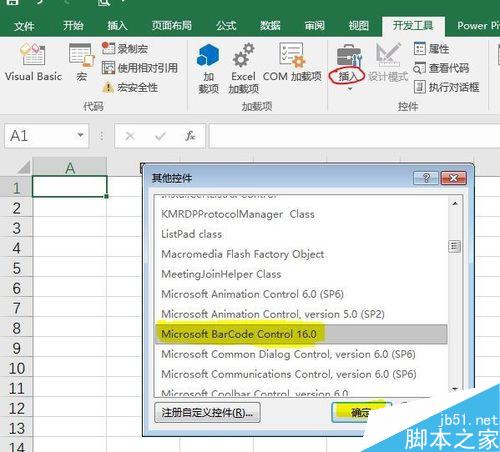The height and width of the screenshot is (452, 500).
Task: Select KMRDPProtocolManager Class in list
Action: [301, 214]
